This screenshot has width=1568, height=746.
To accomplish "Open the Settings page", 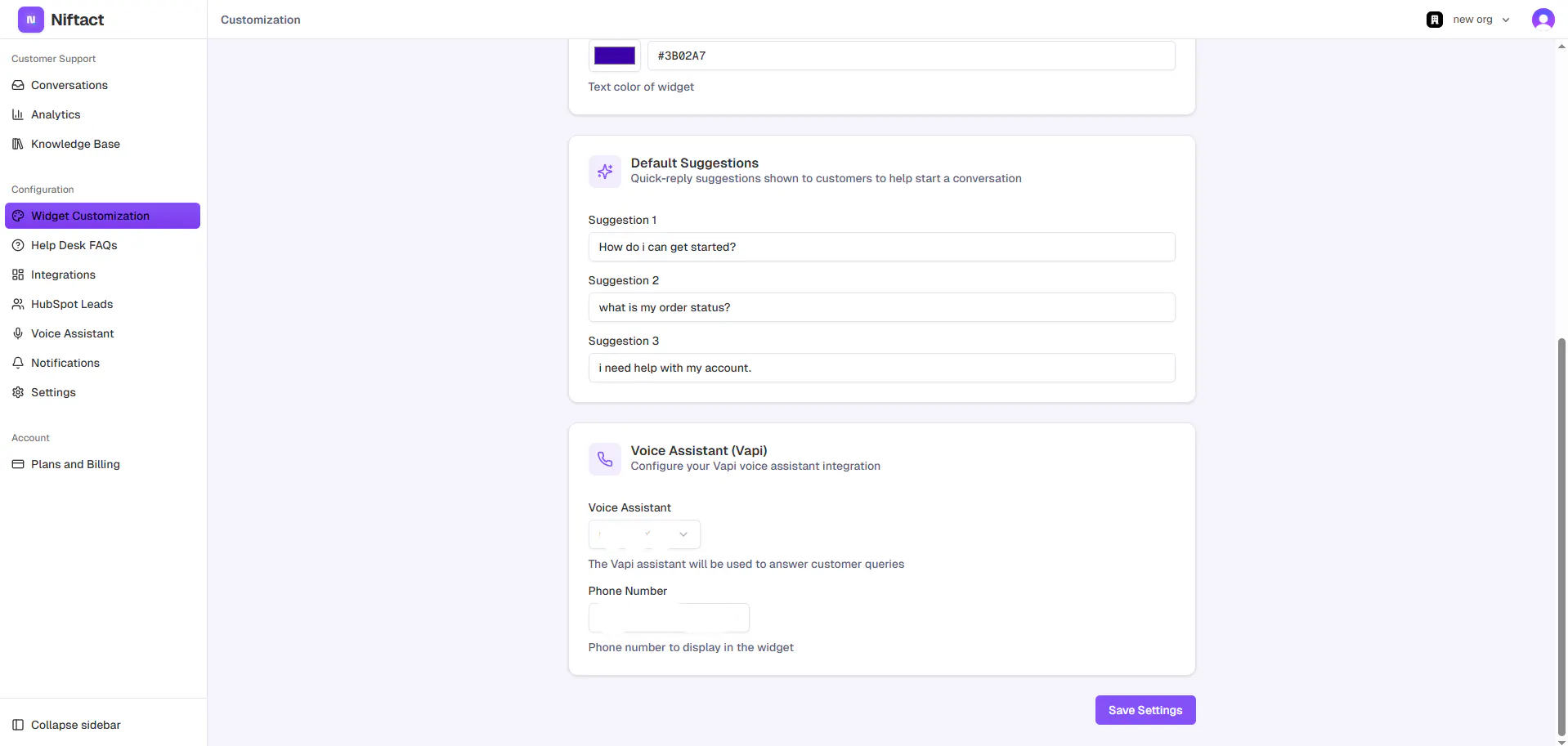I will click(x=102, y=392).
